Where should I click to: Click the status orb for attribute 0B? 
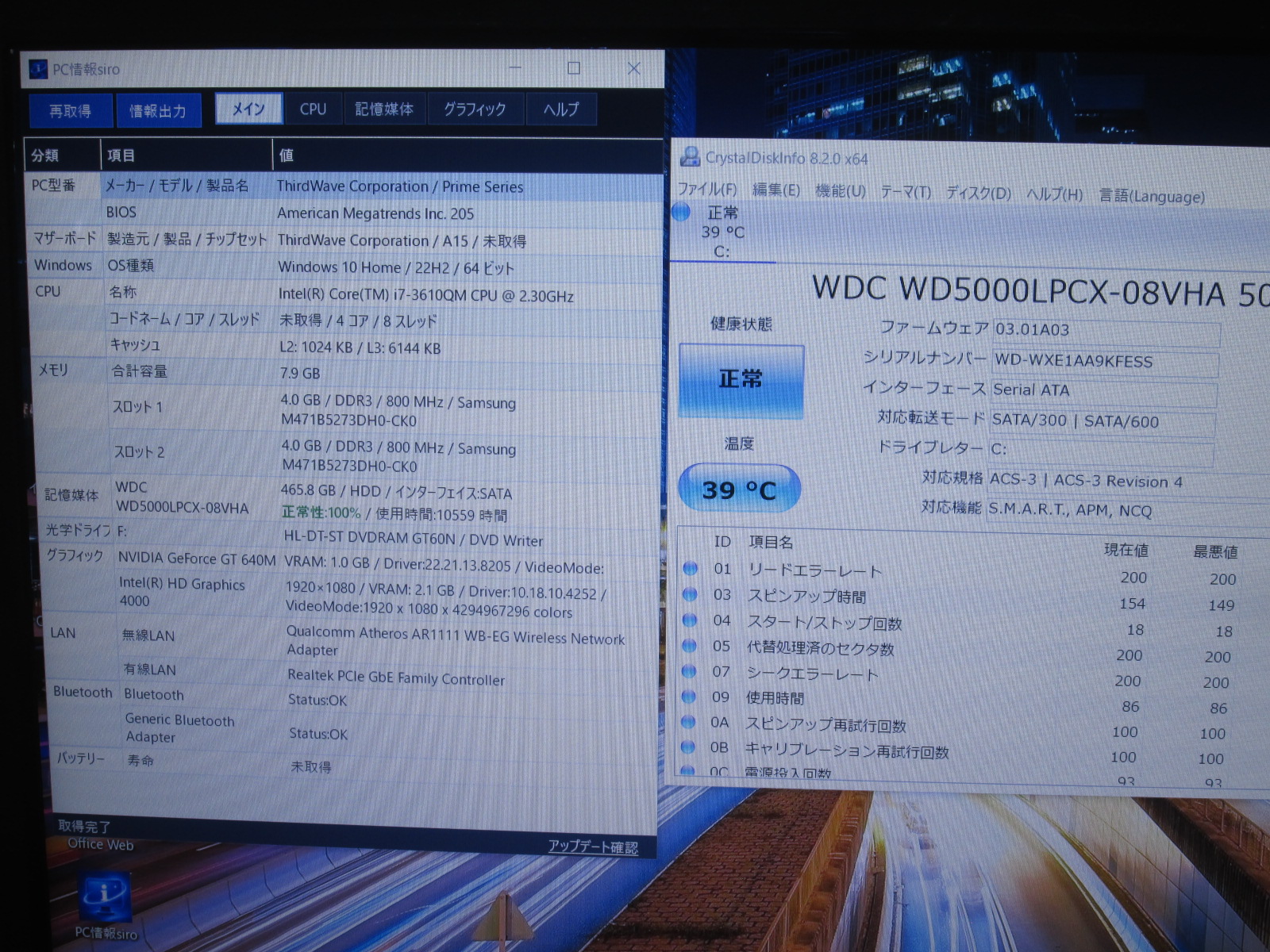[x=688, y=747]
